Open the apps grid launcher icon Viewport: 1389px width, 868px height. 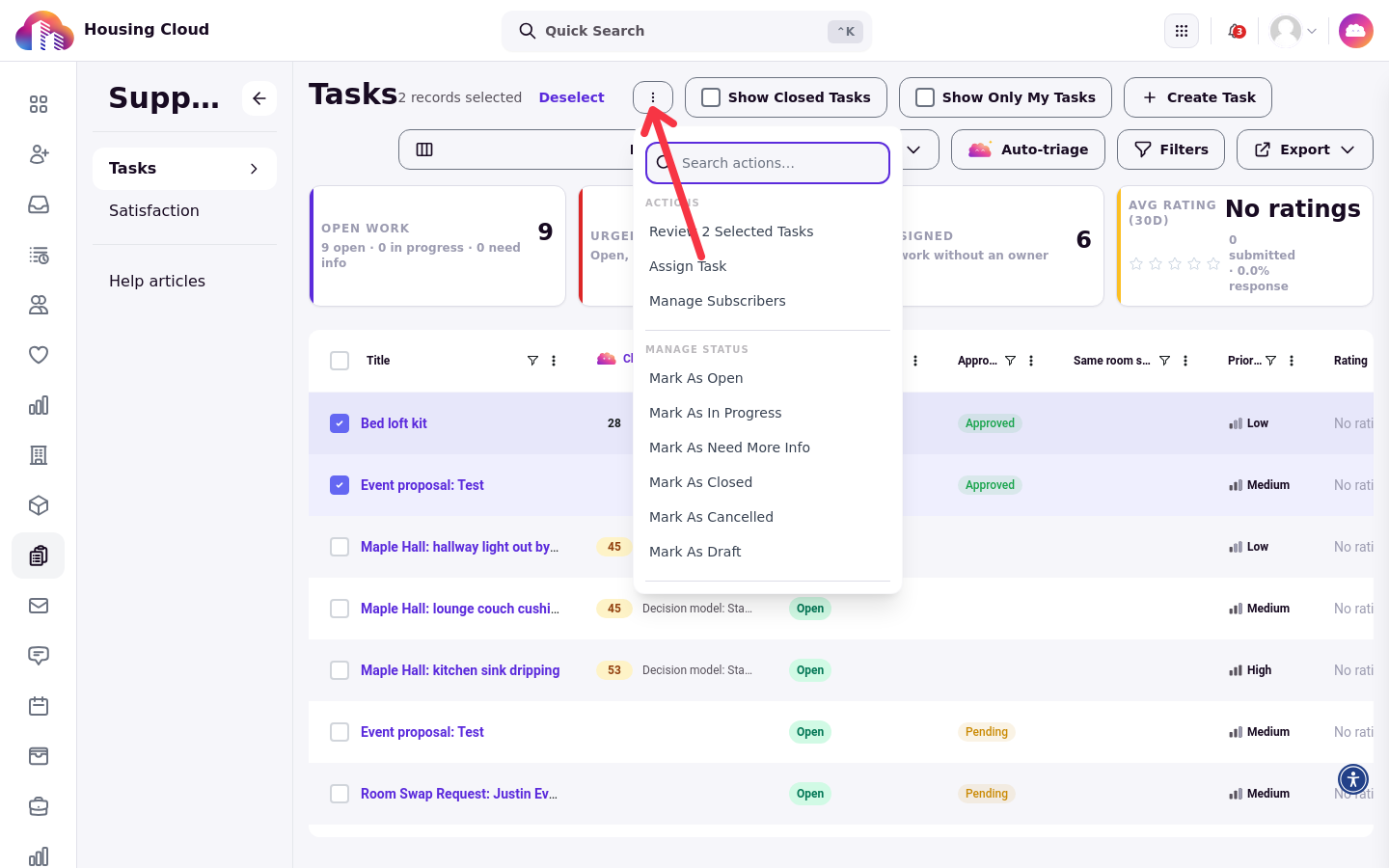click(x=1182, y=31)
